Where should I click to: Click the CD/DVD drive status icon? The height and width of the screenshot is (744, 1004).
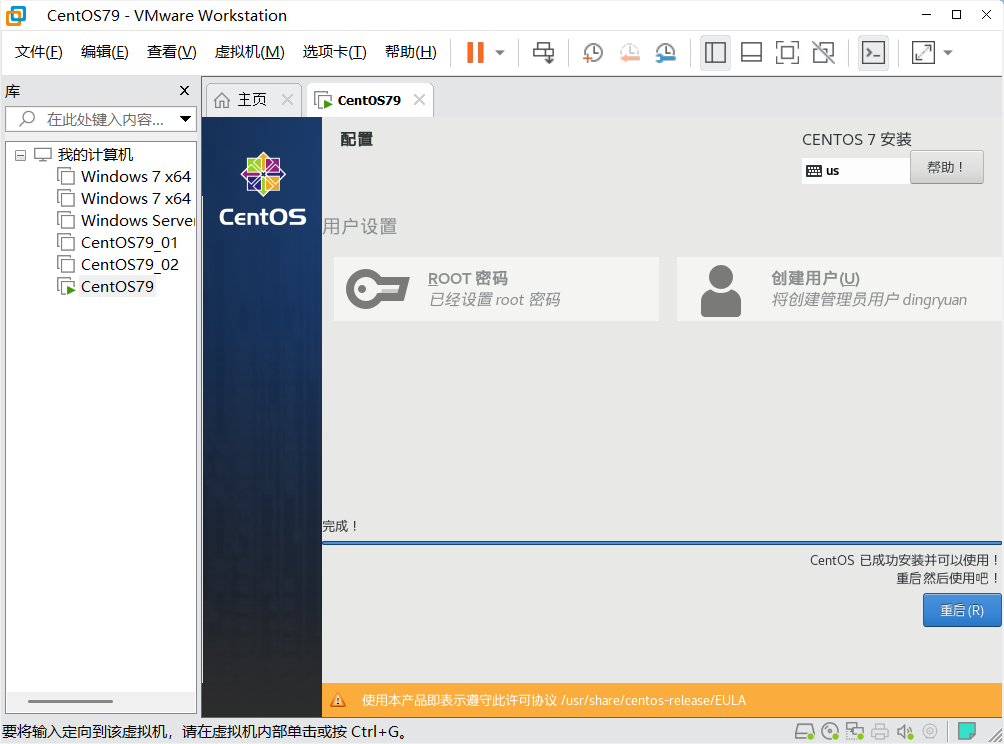point(830,731)
